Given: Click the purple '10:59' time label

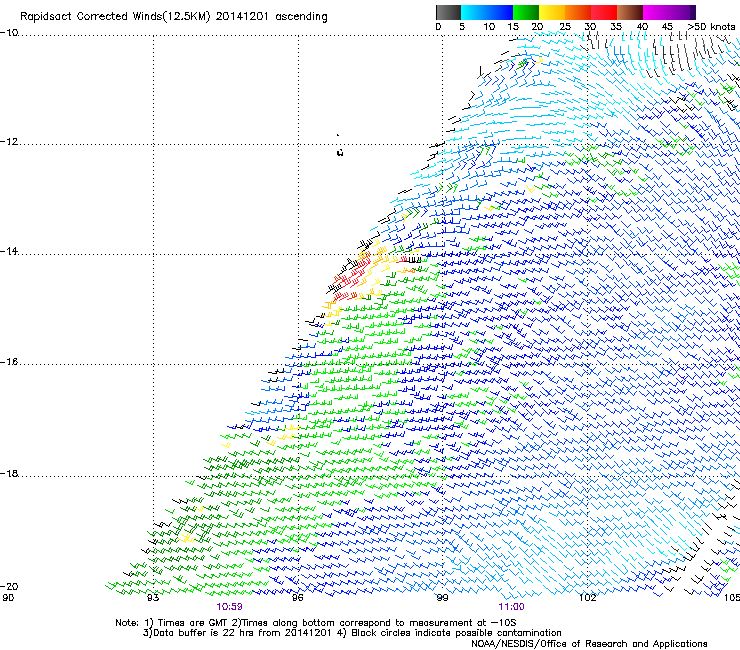Looking at the screenshot, I should [229, 607].
